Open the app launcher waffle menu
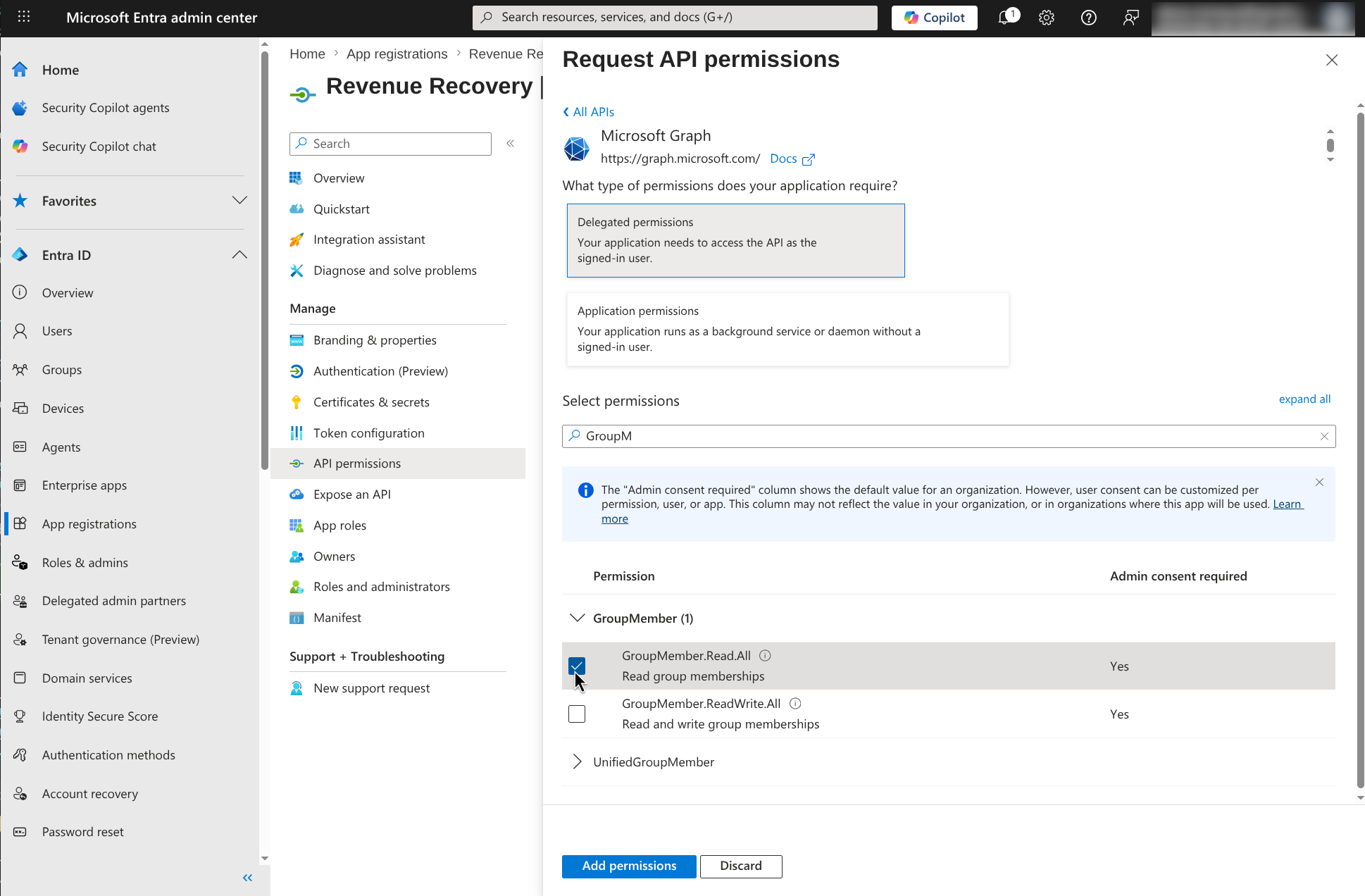The width and height of the screenshot is (1365, 896). [23, 17]
